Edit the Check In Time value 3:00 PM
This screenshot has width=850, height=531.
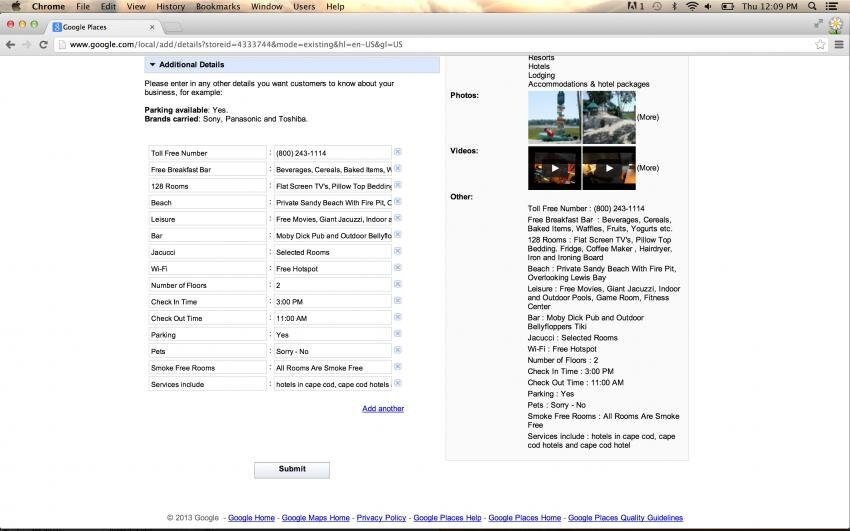click(332, 302)
